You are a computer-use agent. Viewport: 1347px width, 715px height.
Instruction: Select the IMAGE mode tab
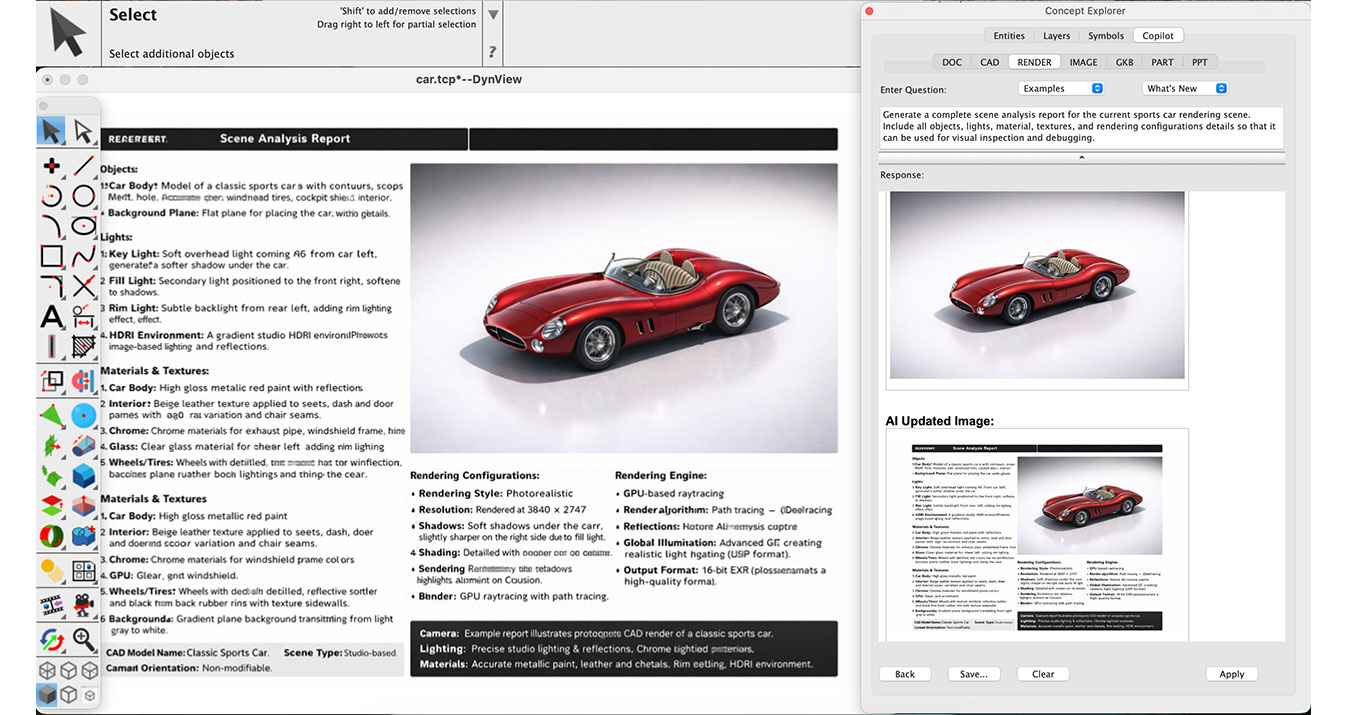click(1083, 62)
